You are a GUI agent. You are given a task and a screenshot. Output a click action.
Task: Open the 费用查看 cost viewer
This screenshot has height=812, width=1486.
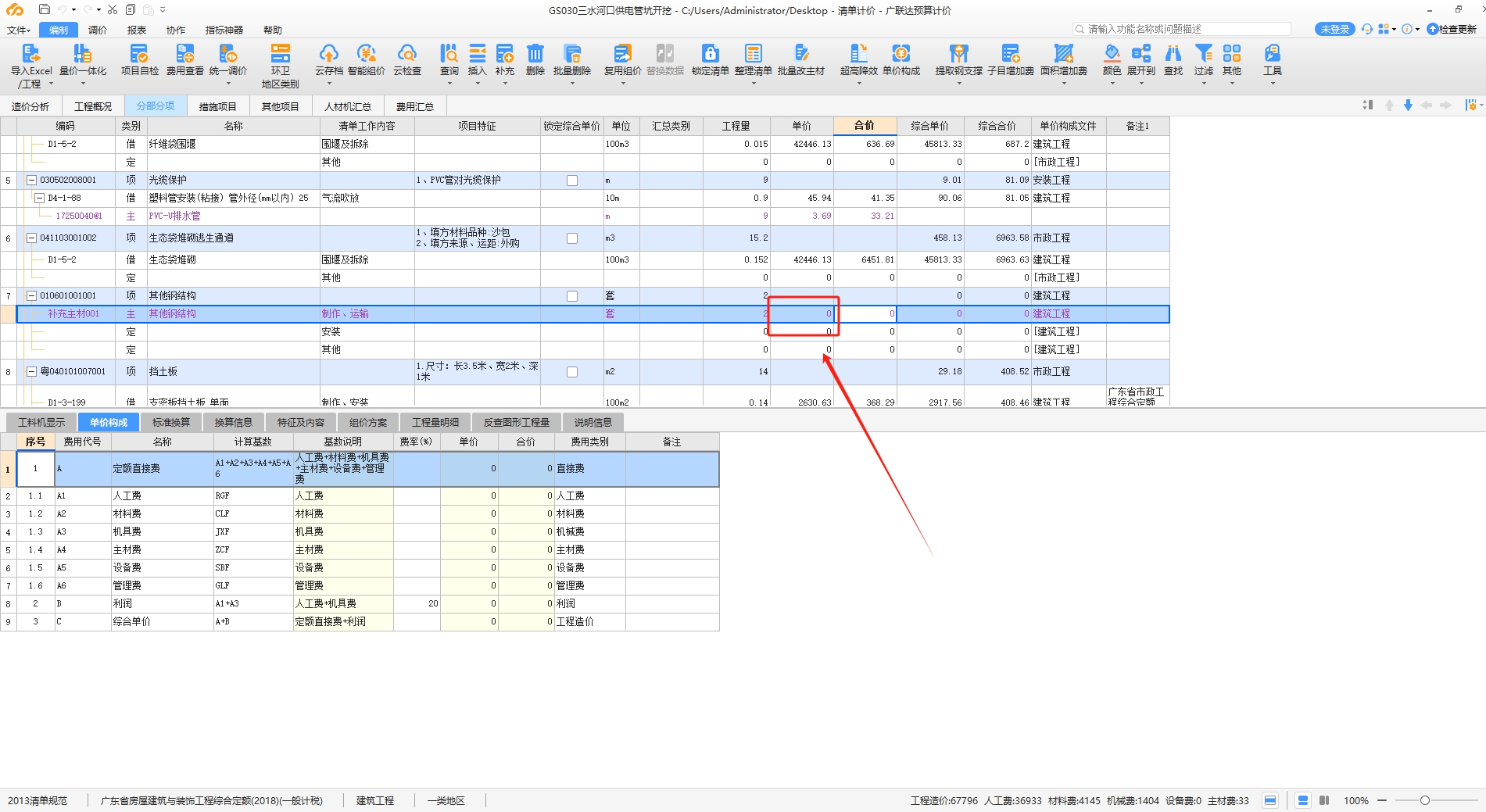184,60
